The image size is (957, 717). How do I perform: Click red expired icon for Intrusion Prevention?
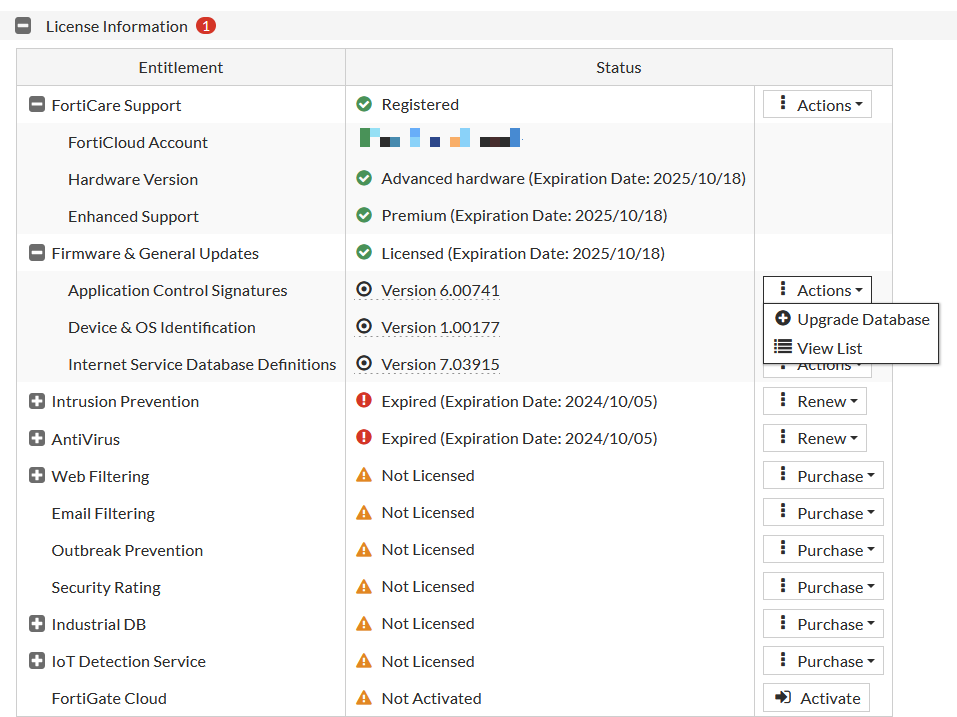click(x=364, y=400)
